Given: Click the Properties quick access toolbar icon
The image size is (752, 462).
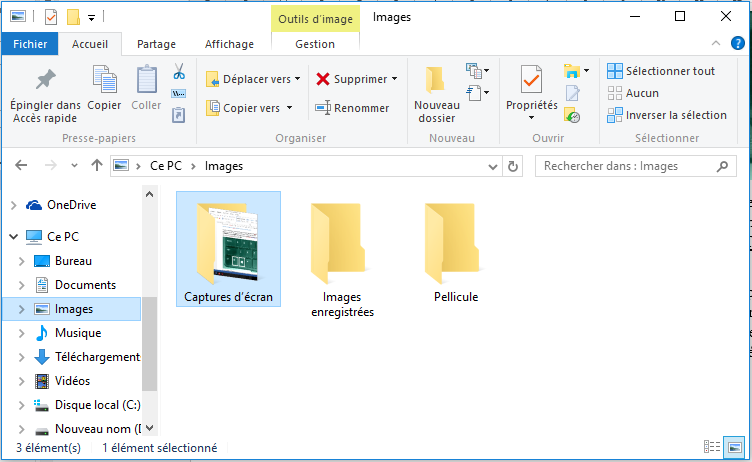Looking at the screenshot, I should tap(50, 17).
